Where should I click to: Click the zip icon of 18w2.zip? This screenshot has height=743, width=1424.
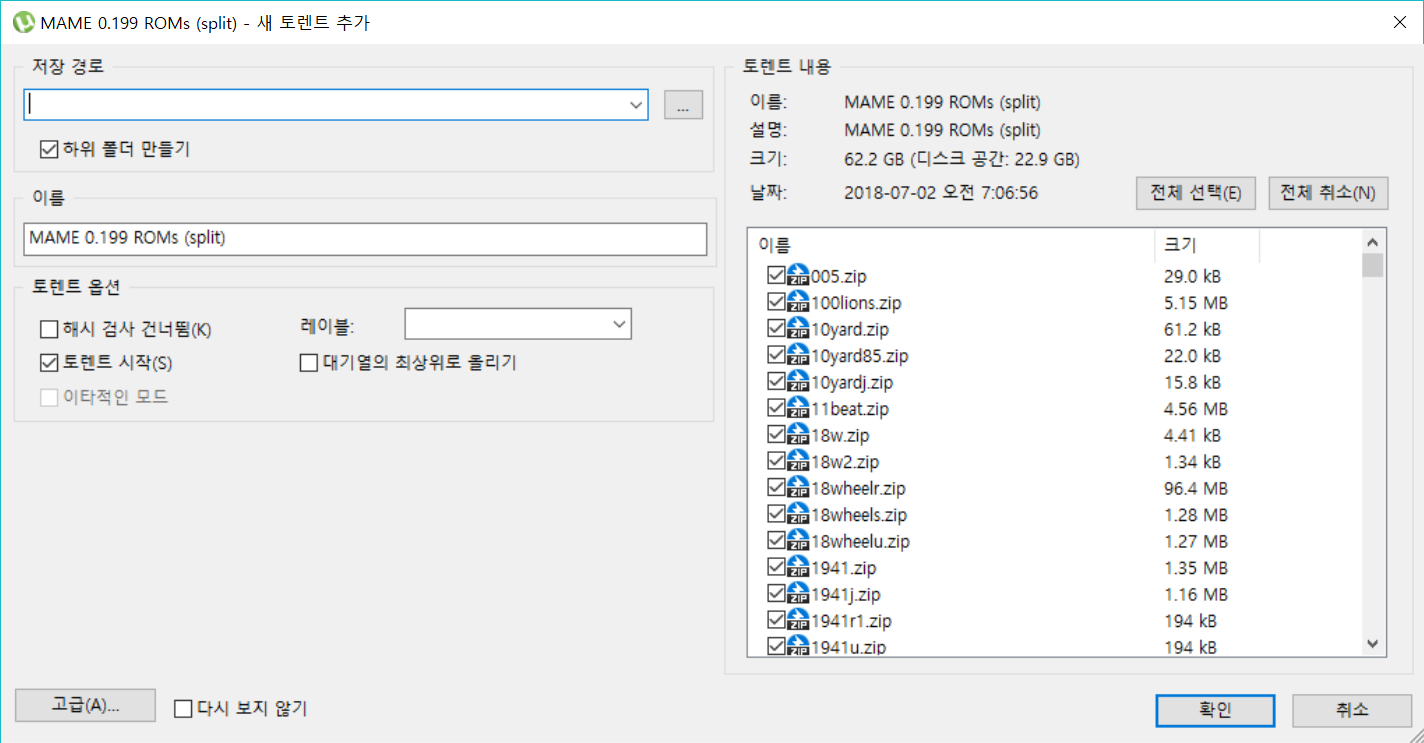tap(798, 461)
